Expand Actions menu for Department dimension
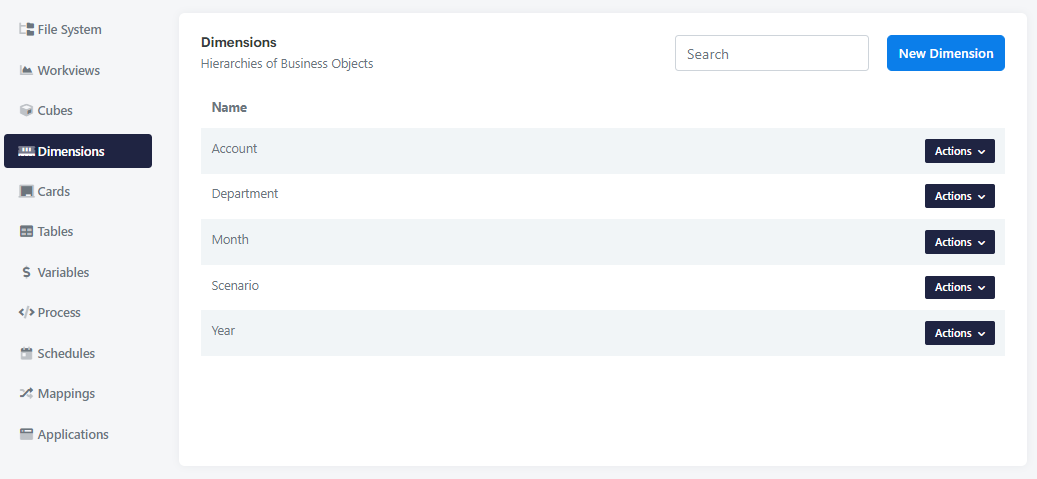 [959, 196]
